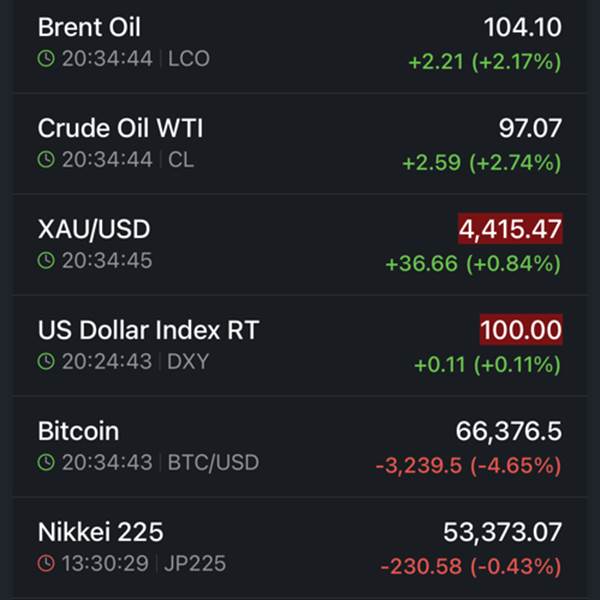Click the Brent Oil price 104.10
Viewport: 600px width, 600px height.
tap(522, 28)
